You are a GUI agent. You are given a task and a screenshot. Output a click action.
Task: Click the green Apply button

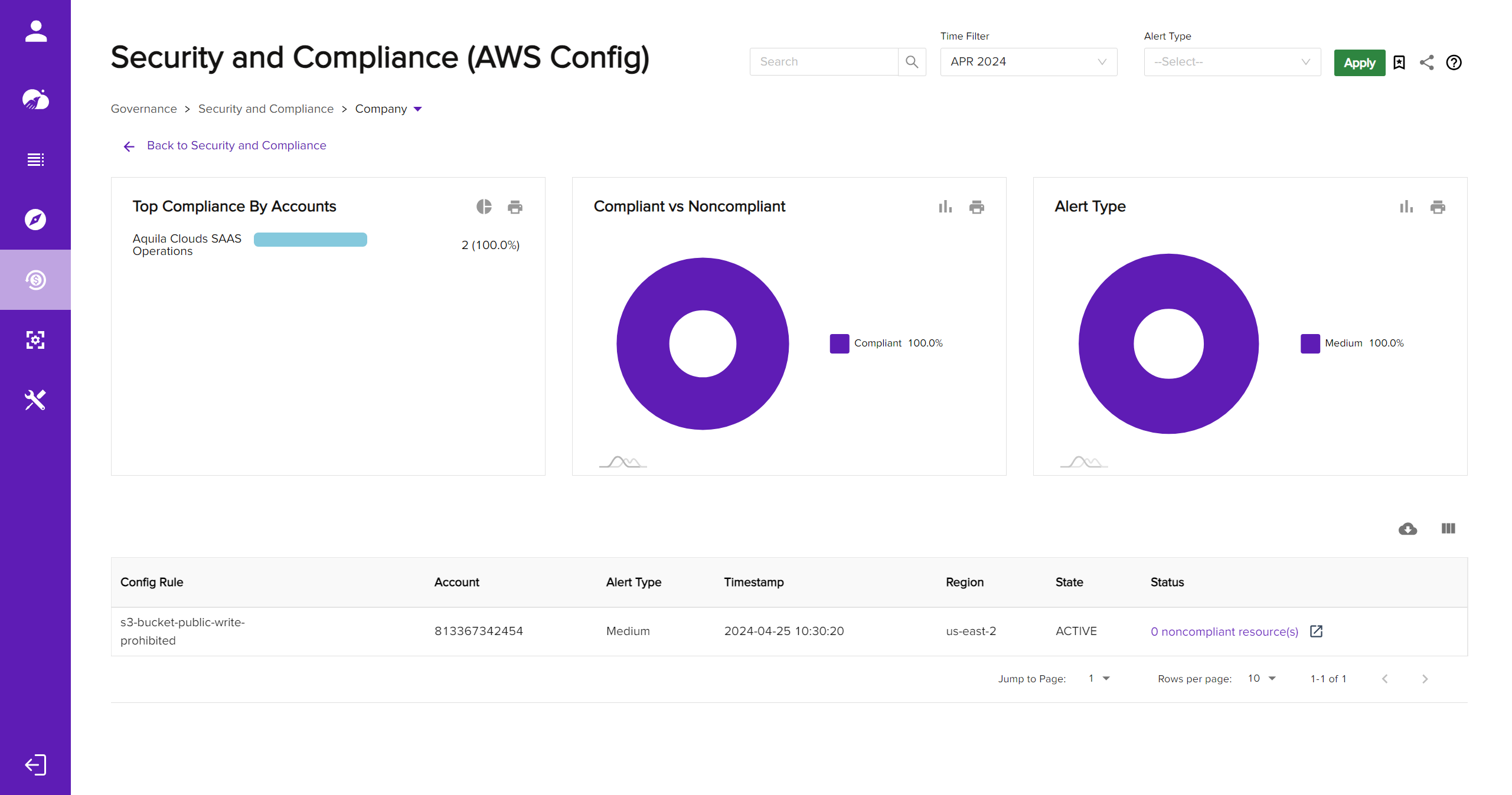click(x=1359, y=63)
